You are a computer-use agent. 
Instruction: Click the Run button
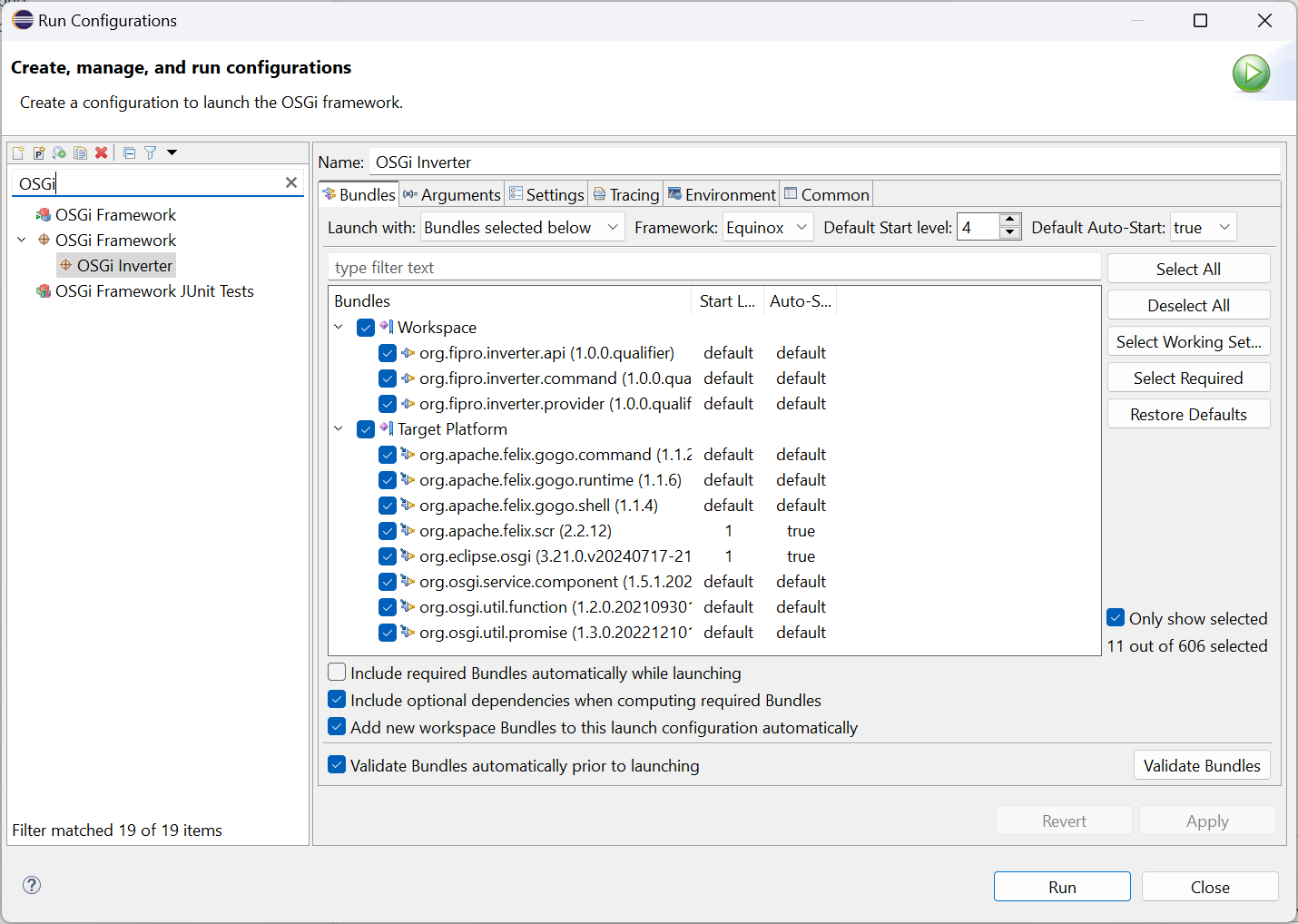pyautogui.click(x=1062, y=887)
